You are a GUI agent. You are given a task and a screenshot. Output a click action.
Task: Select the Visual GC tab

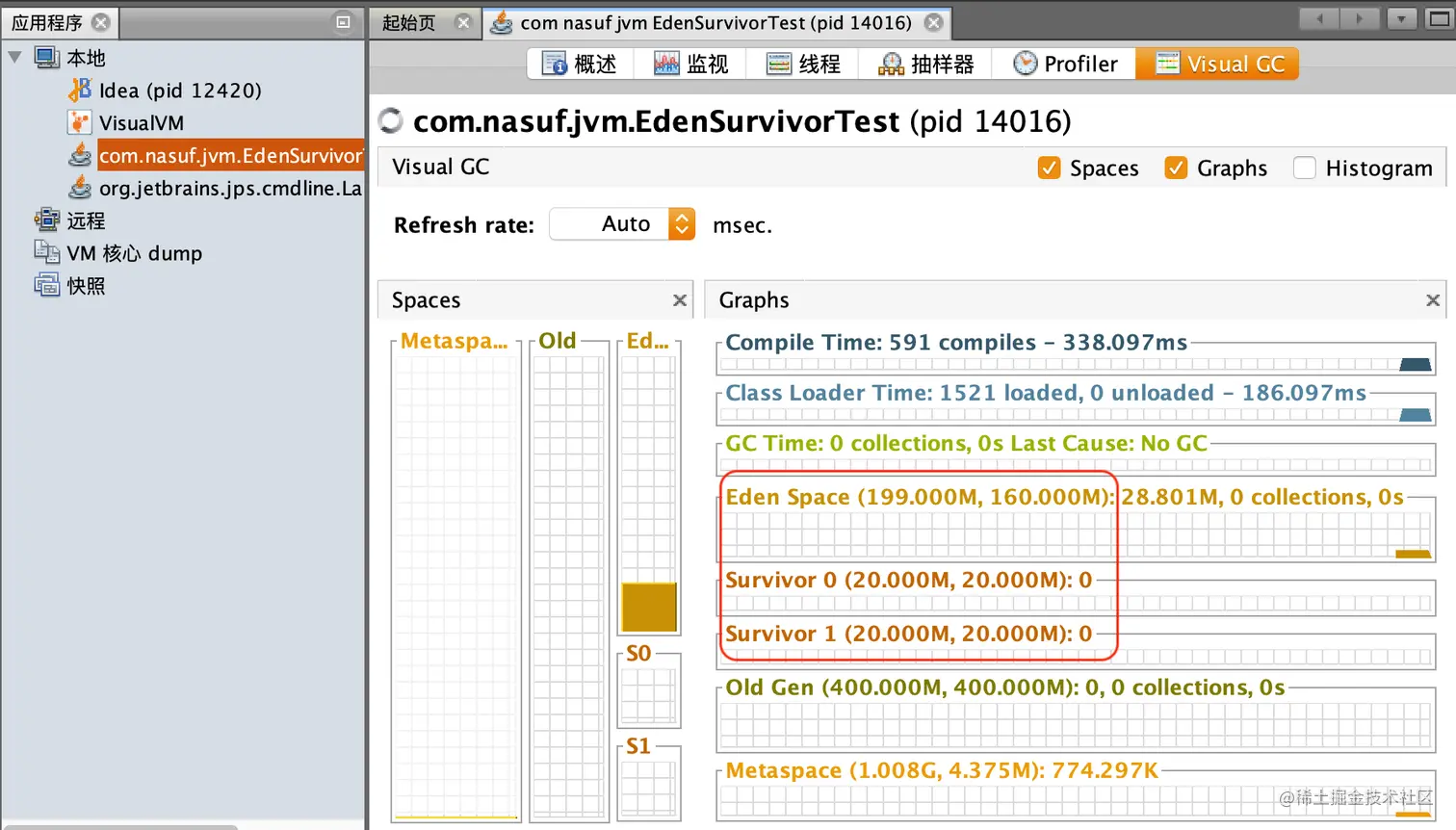tap(1218, 64)
